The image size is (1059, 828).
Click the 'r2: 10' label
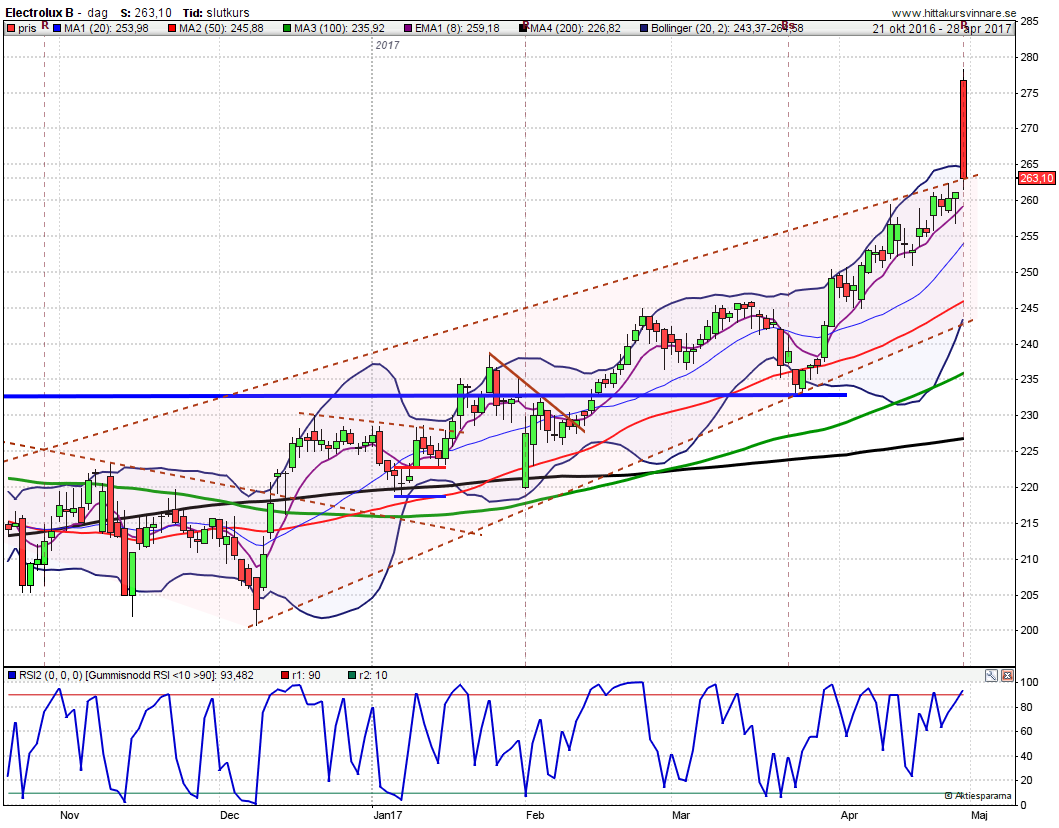[x=373, y=675]
